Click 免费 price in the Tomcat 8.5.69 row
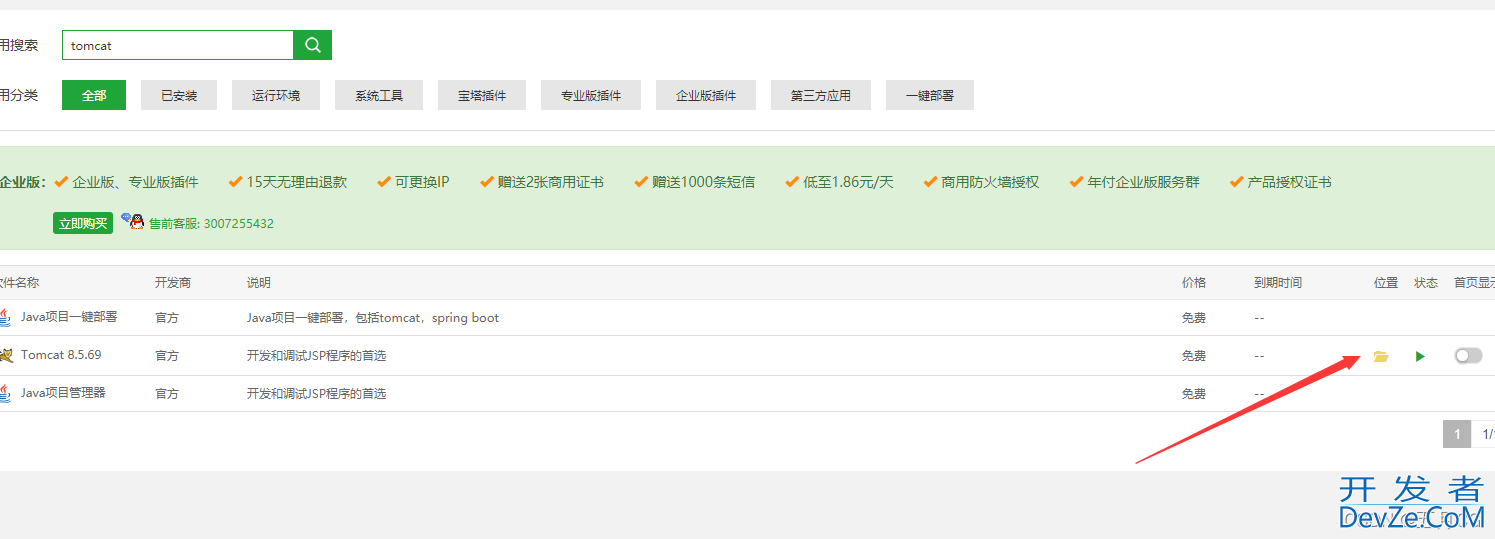The width and height of the screenshot is (1495, 539). 1194,356
